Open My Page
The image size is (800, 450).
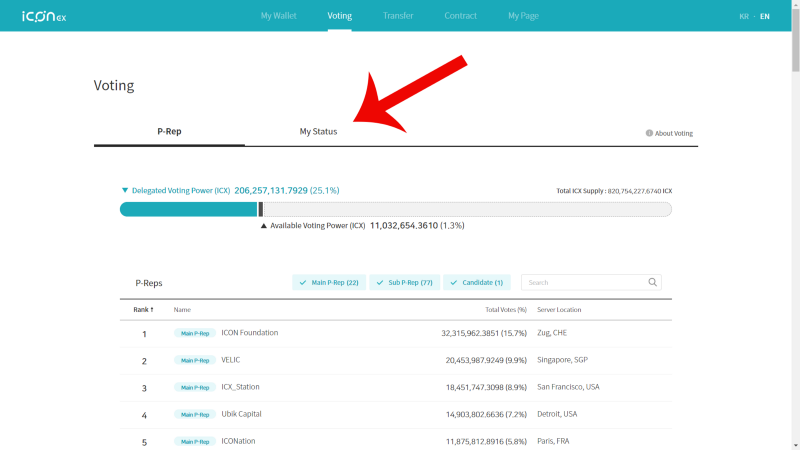(523, 16)
